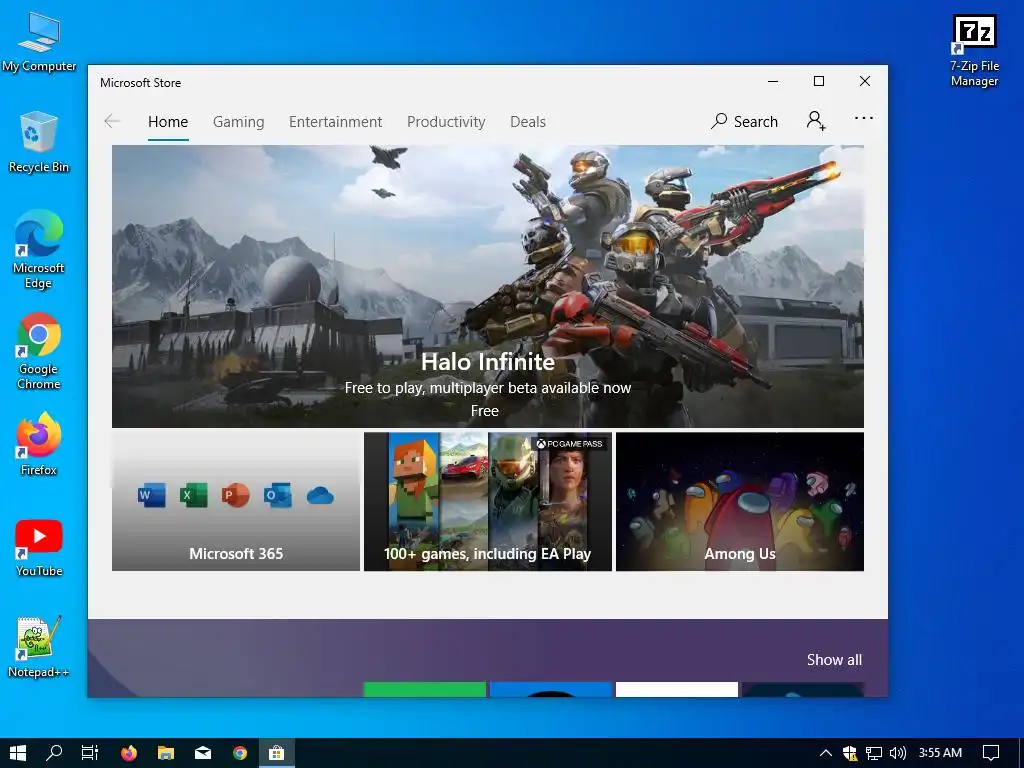
Task: Select the Google Chrome desktop shortcut
Action: click(x=39, y=351)
